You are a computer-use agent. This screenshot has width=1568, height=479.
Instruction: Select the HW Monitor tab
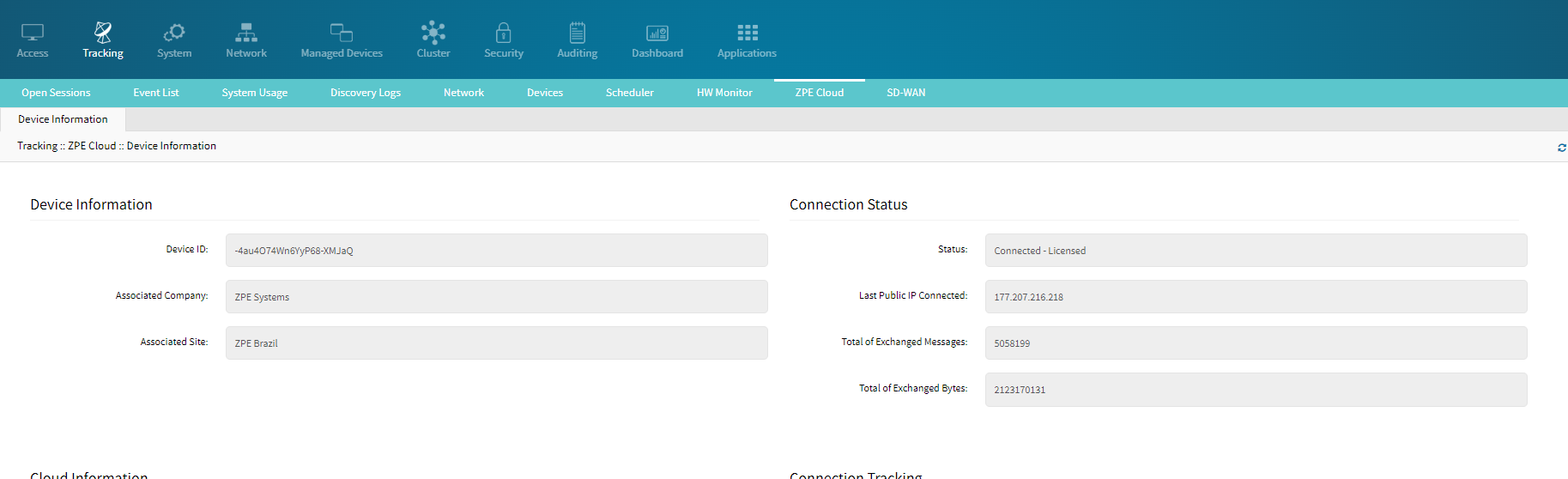[724, 93]
